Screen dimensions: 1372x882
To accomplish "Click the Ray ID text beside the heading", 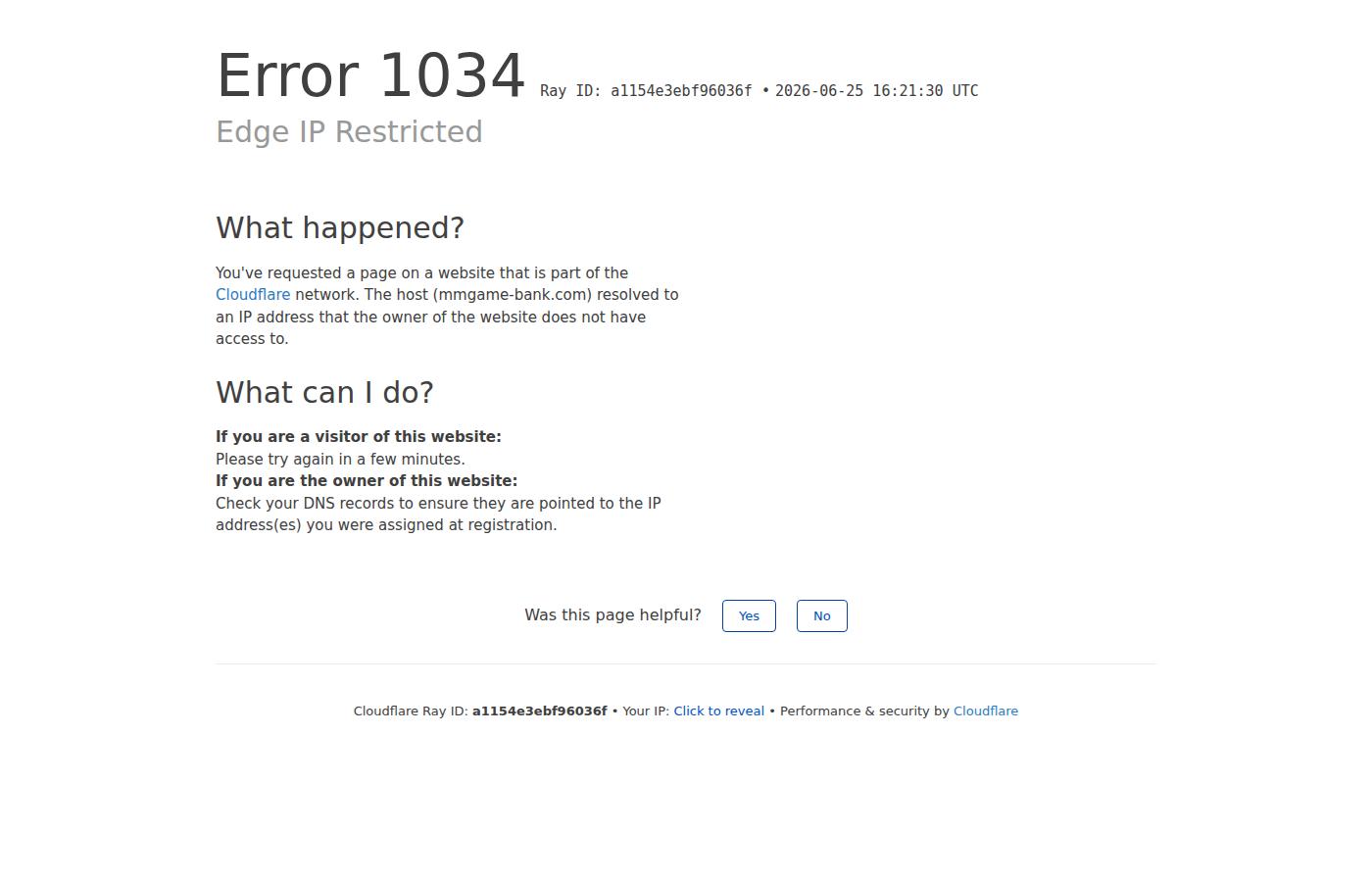I will click(646, 91).
